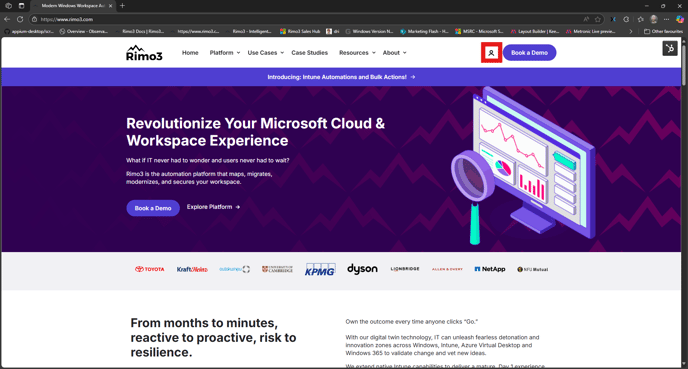Open the Intune Automations announcement banner

click(x=341, y=77)
